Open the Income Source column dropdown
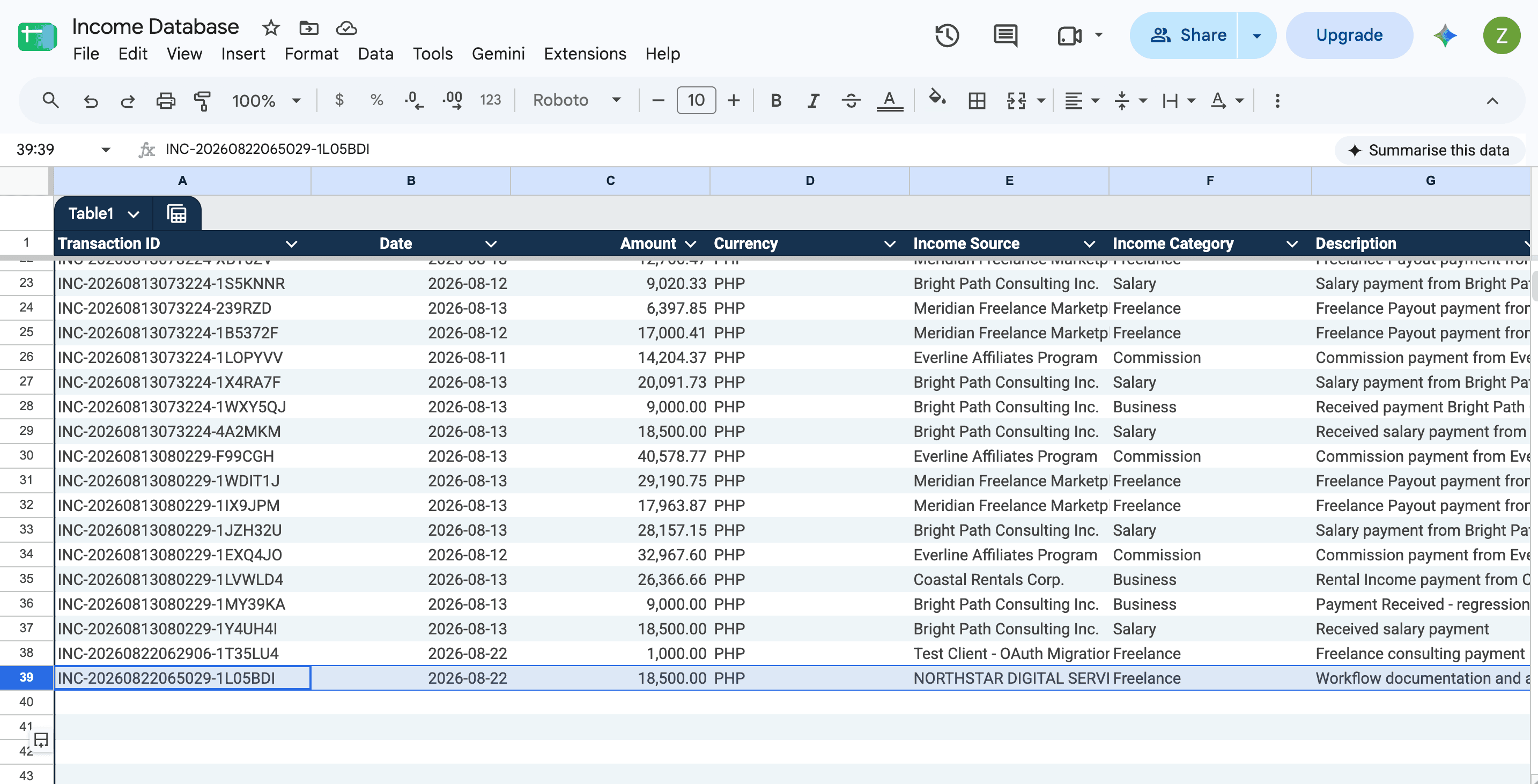 coord(1089,243)
